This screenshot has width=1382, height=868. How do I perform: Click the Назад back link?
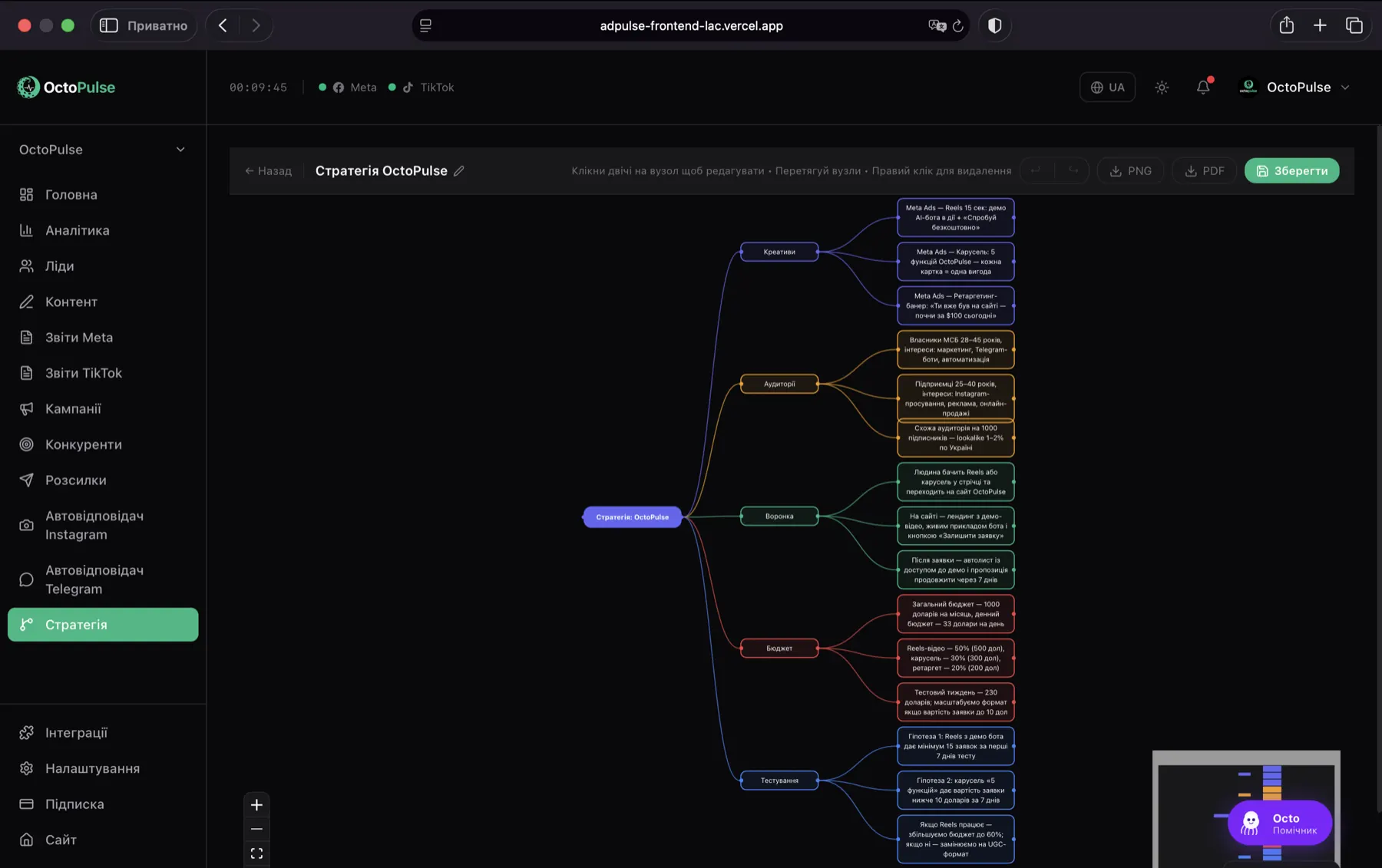tap(268, 171)
